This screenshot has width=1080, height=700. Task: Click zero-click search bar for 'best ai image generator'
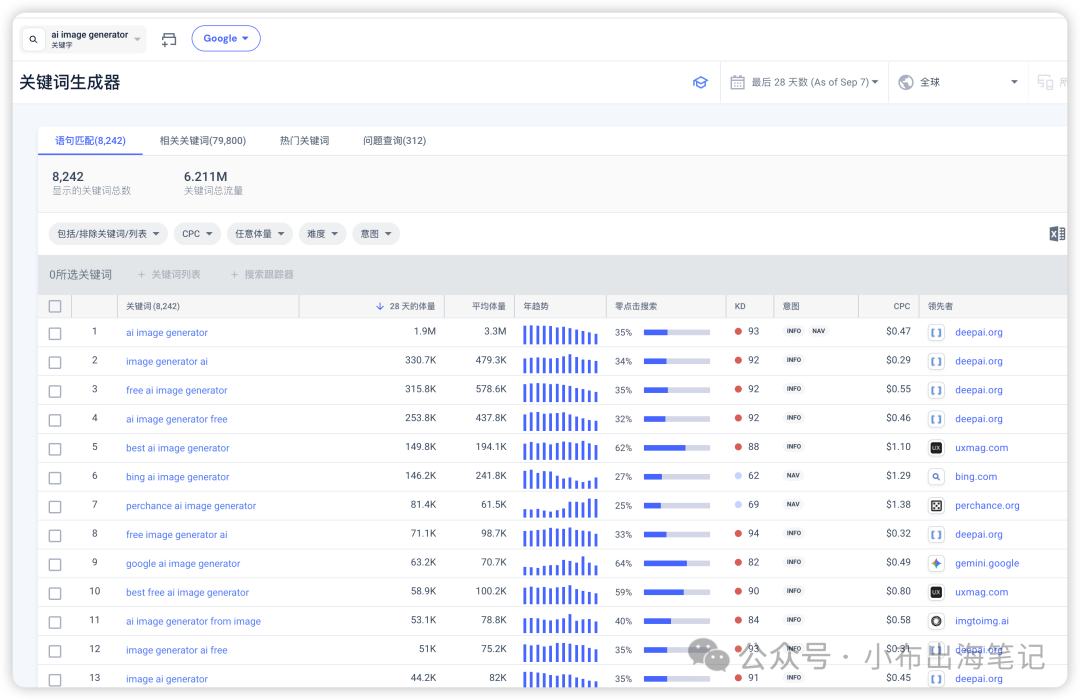[676, 448]
